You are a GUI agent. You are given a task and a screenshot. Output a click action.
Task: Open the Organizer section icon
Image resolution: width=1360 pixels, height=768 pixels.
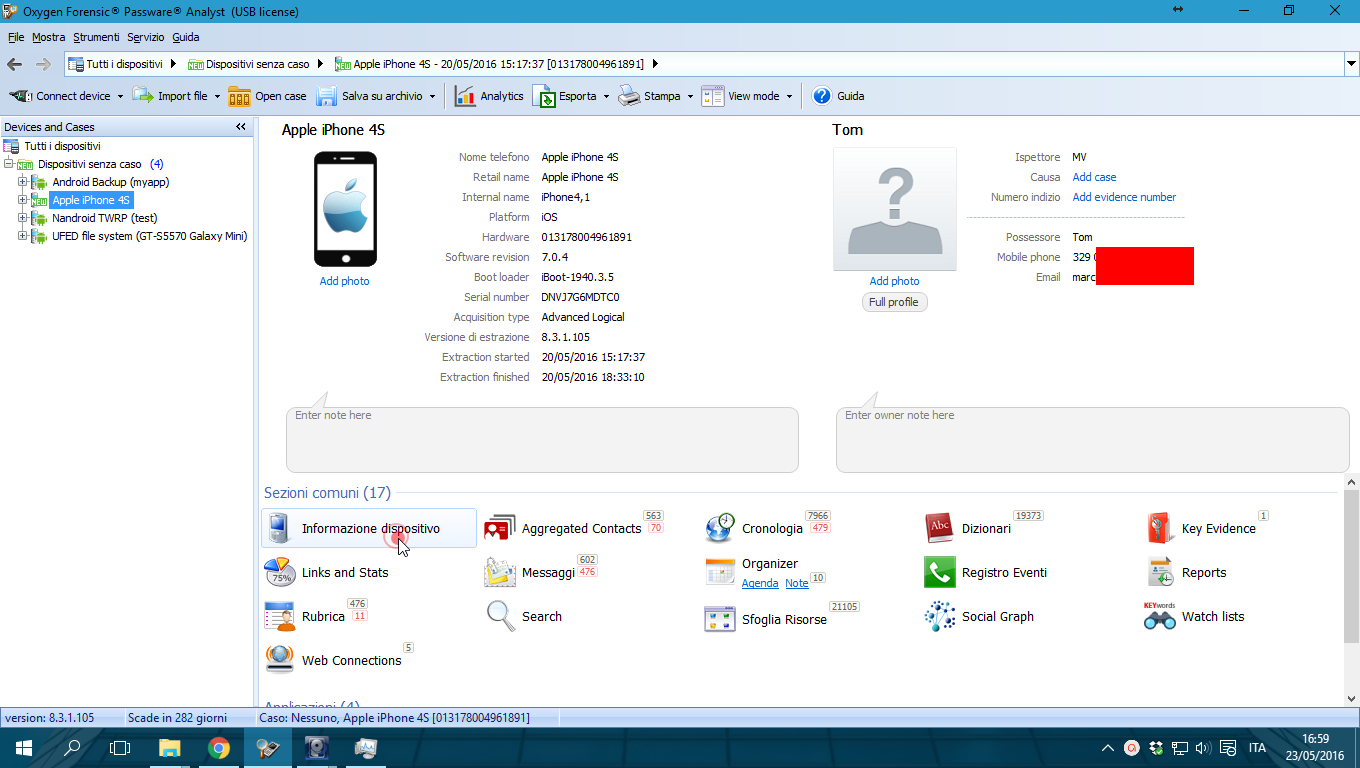pyautogui.click(x=720, y=572)
